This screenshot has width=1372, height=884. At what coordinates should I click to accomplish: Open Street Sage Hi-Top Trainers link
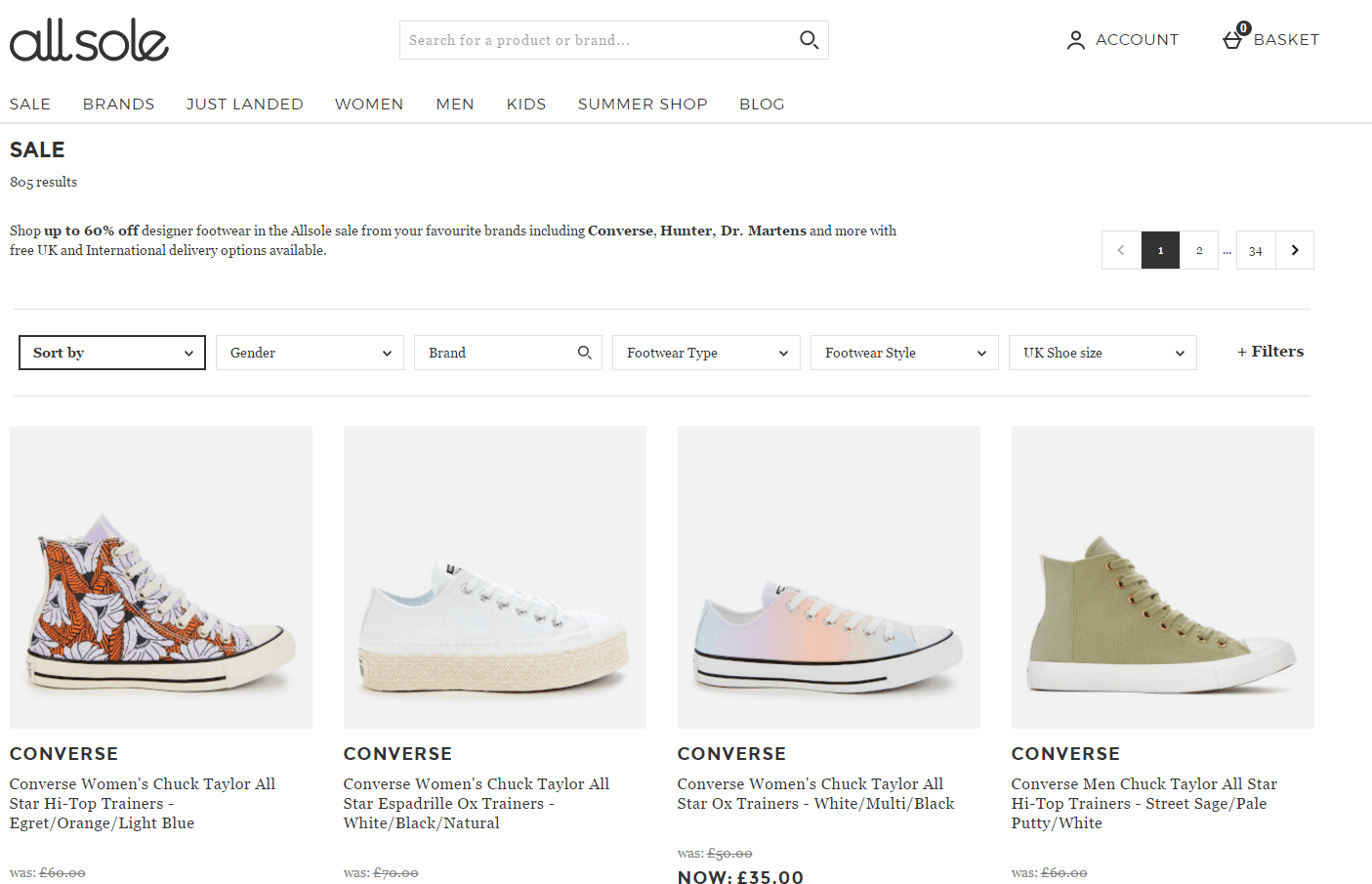pyautogui.click(x=1144, y=804)
